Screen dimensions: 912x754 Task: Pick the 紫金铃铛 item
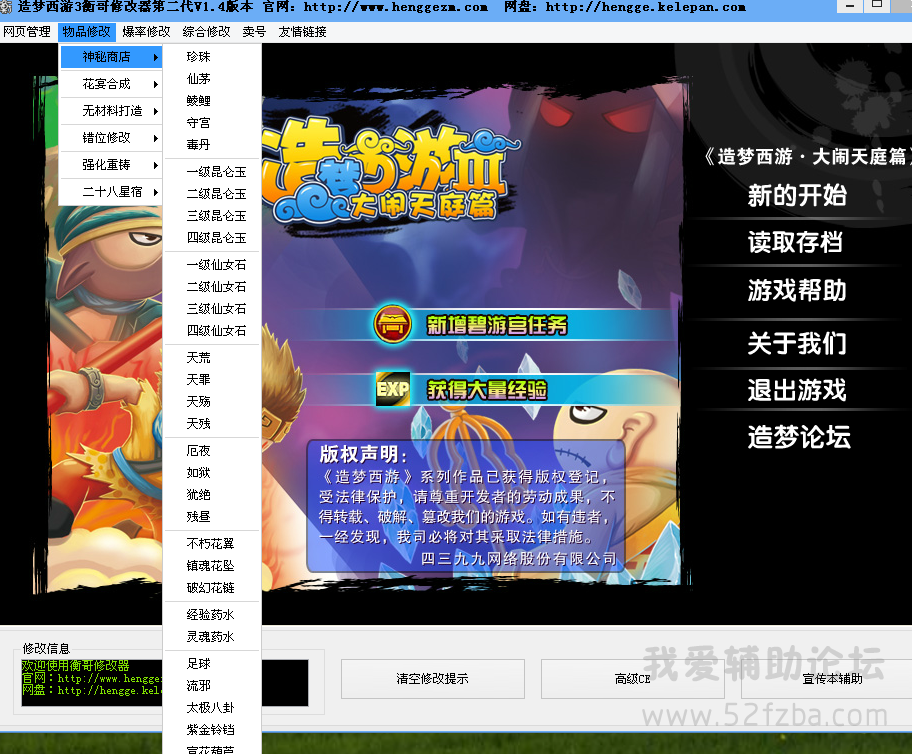pos(212,730)
